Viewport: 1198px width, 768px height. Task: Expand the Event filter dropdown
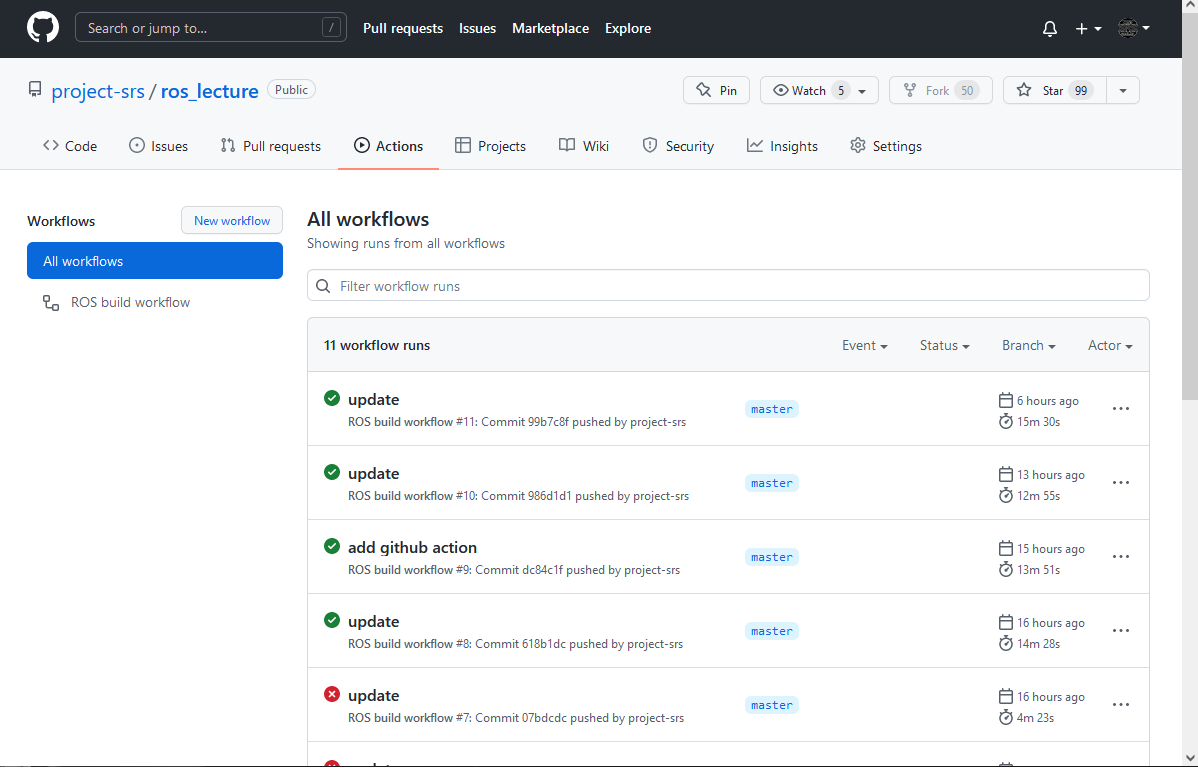click(x=865, y=345)
